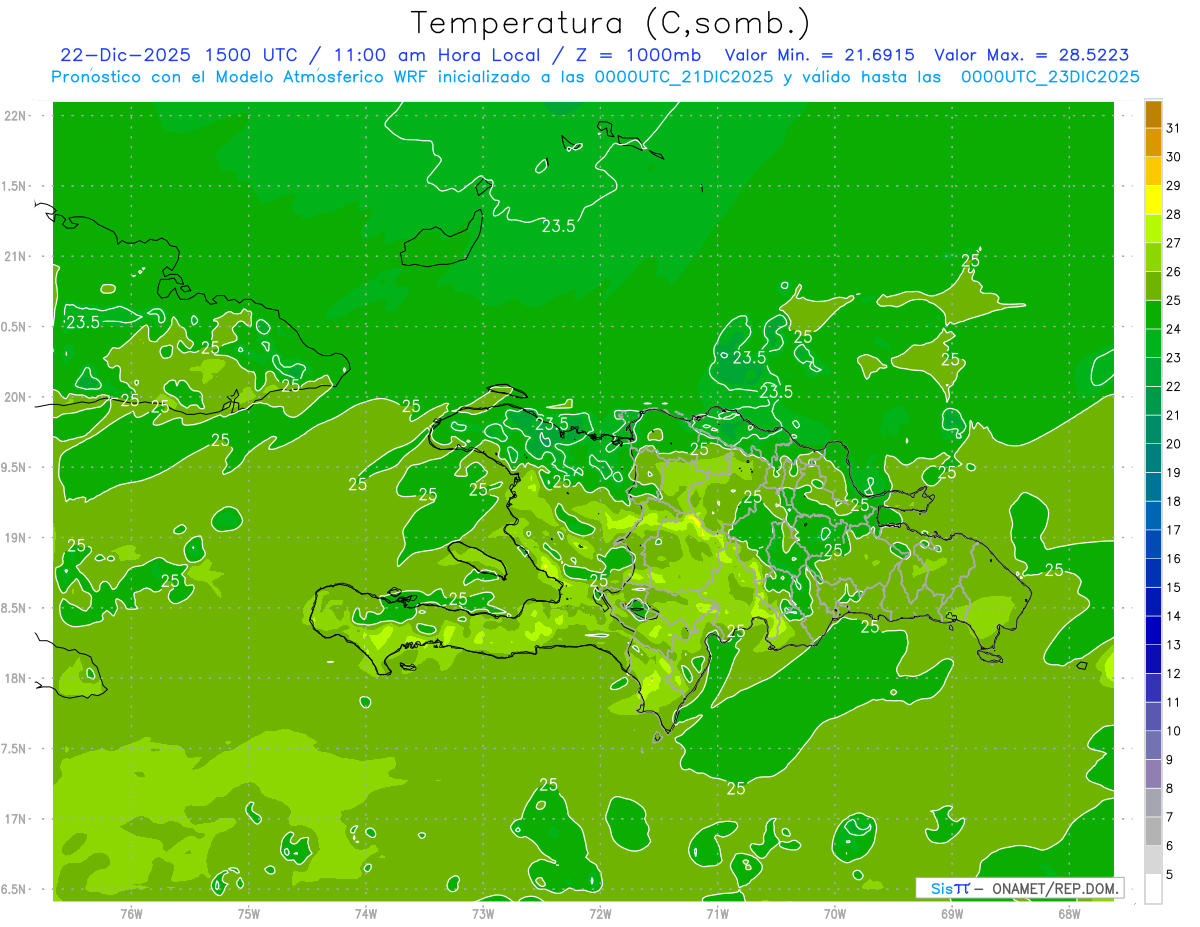Click the color bar label 31

tap(1173, 127)
